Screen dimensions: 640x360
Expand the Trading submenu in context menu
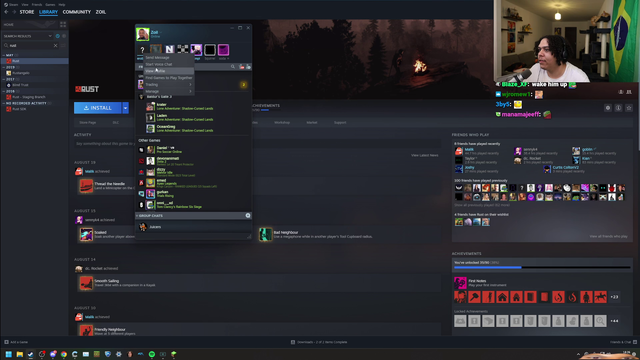[169, 84]
